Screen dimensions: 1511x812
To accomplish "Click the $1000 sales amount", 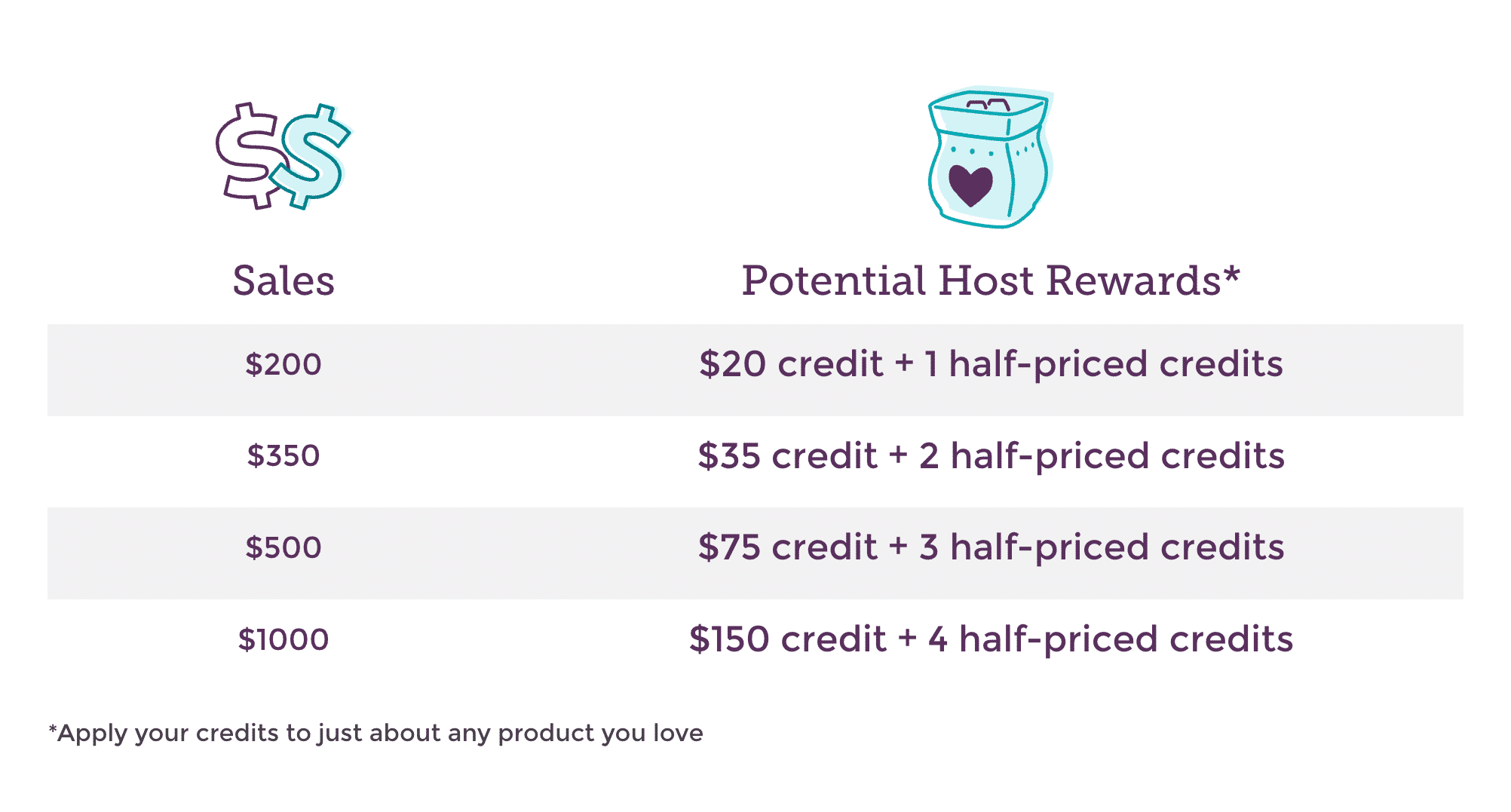I will click(284, 639).
